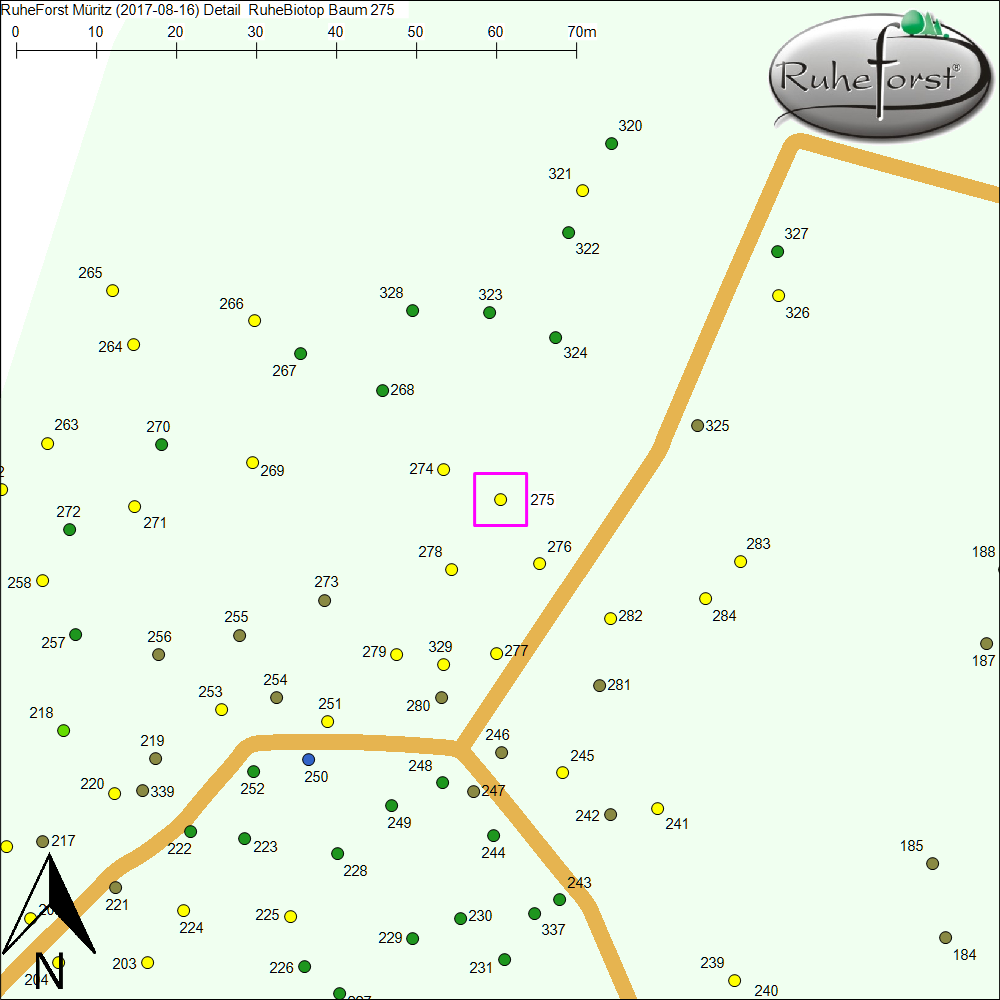Viewport: 1000px width, 1000px height.
Task: Click the light green tree marker 218
Action: tap(64, 731)
